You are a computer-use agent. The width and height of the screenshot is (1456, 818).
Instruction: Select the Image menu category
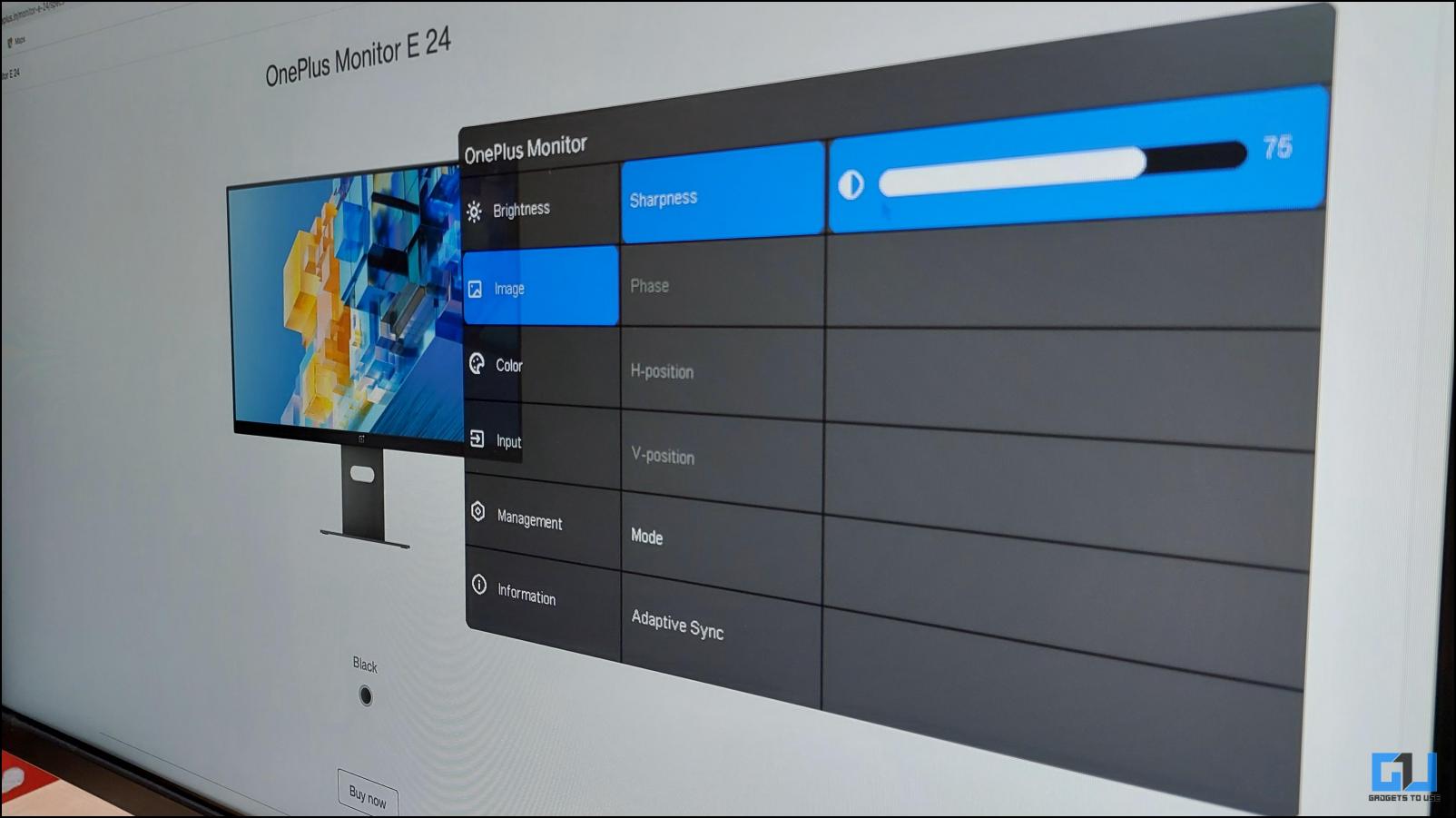[541, 286]
